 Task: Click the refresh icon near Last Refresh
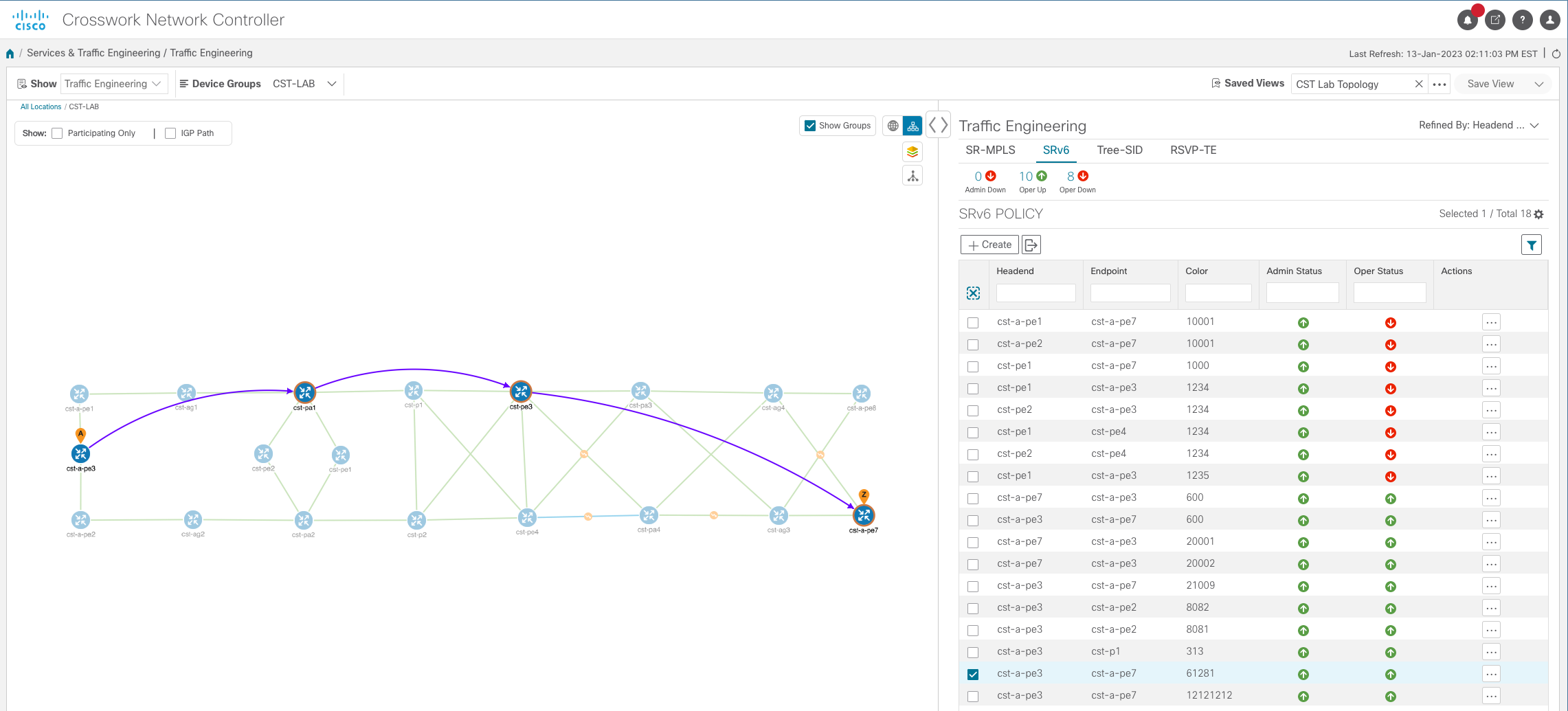click(1556, 54)
